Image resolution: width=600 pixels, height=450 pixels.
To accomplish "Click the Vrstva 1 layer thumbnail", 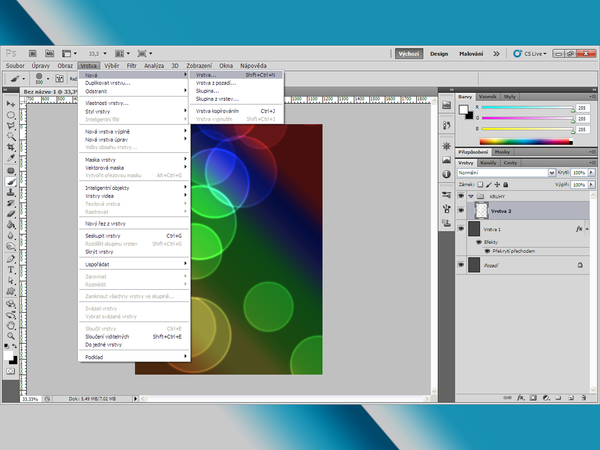I will point(475,229).
